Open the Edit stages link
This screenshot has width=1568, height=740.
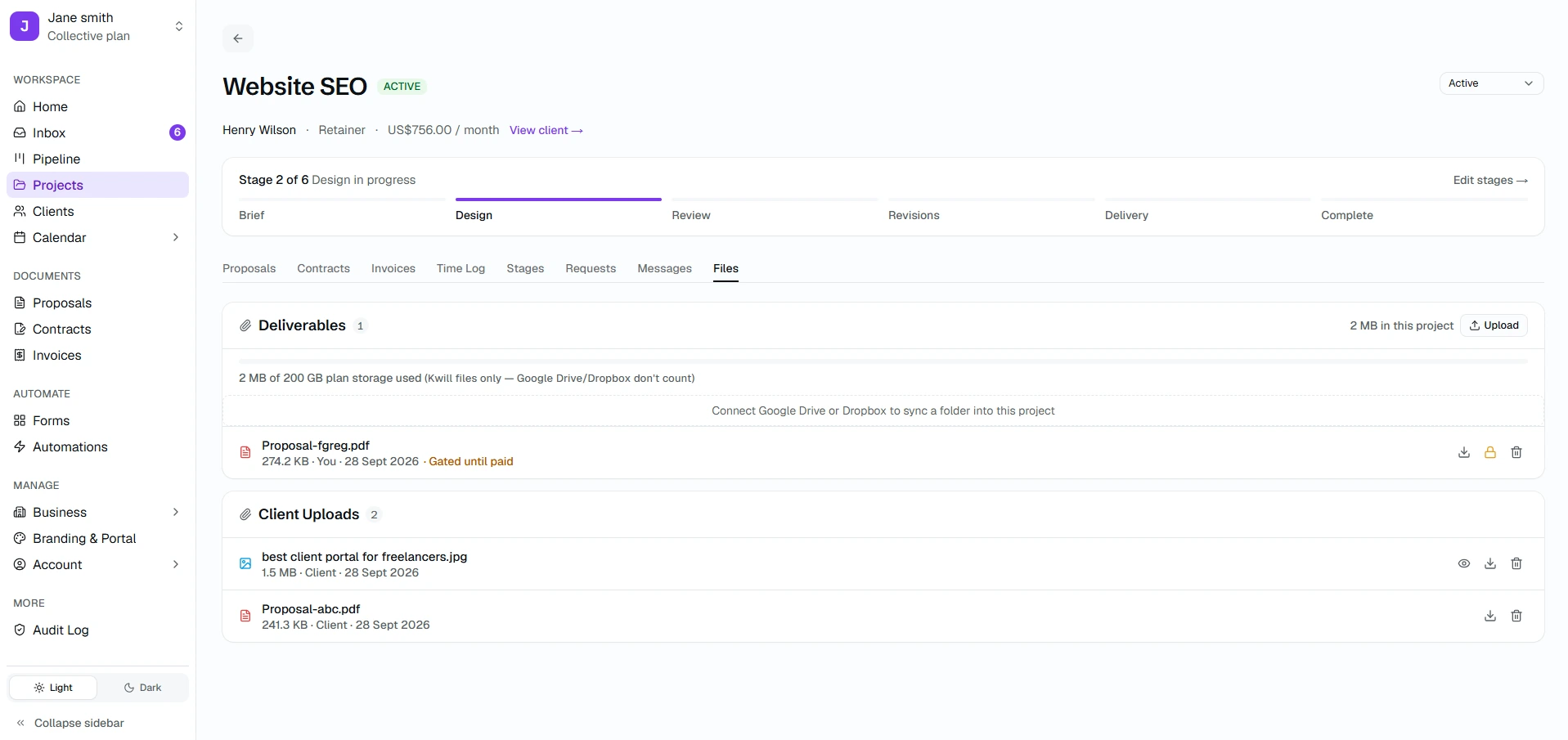pos(1490,180)
